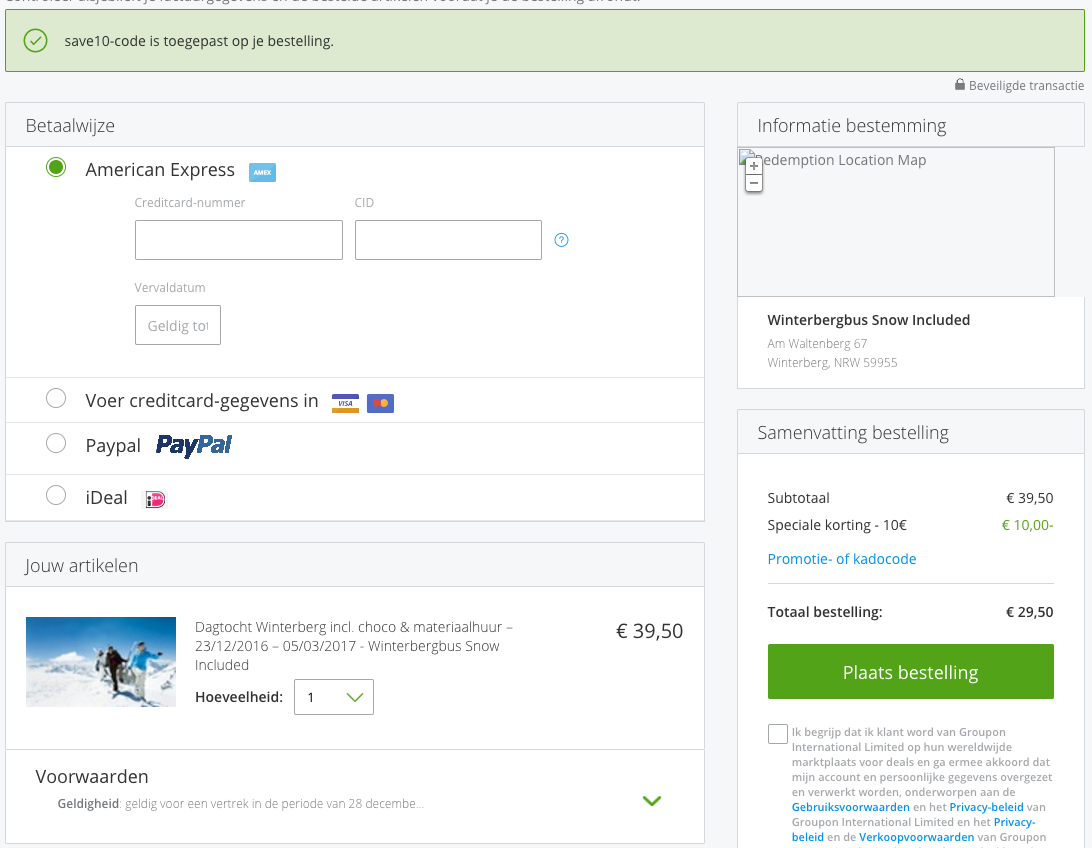The height and width of the screenshot is (848, 1092).
Task: Click the Vervaldatum Geldig tot field
Action: click(178, 325)
